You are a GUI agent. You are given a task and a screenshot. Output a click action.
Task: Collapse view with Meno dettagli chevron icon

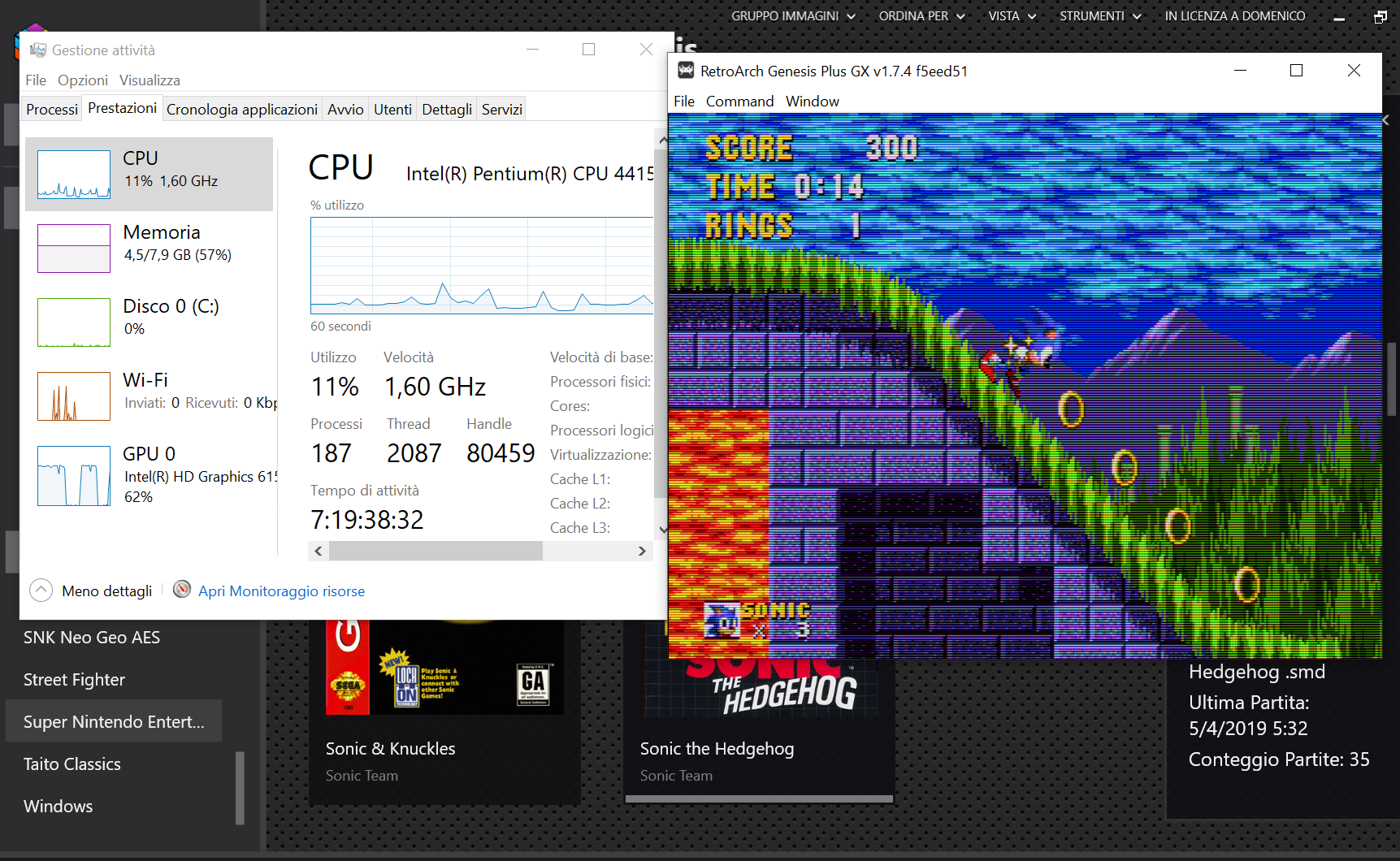41,591
